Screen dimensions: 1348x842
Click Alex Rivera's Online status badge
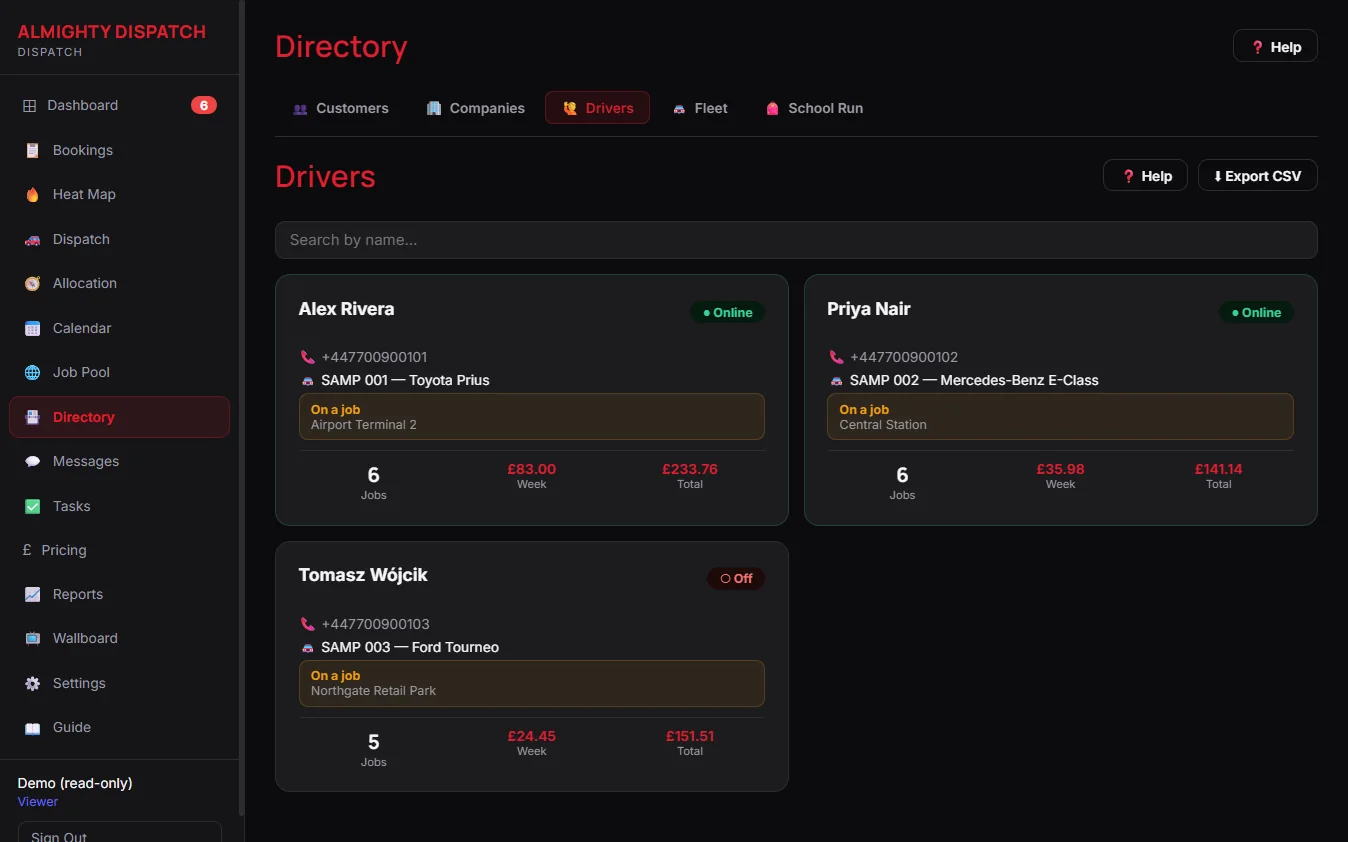tap(728, 313)
